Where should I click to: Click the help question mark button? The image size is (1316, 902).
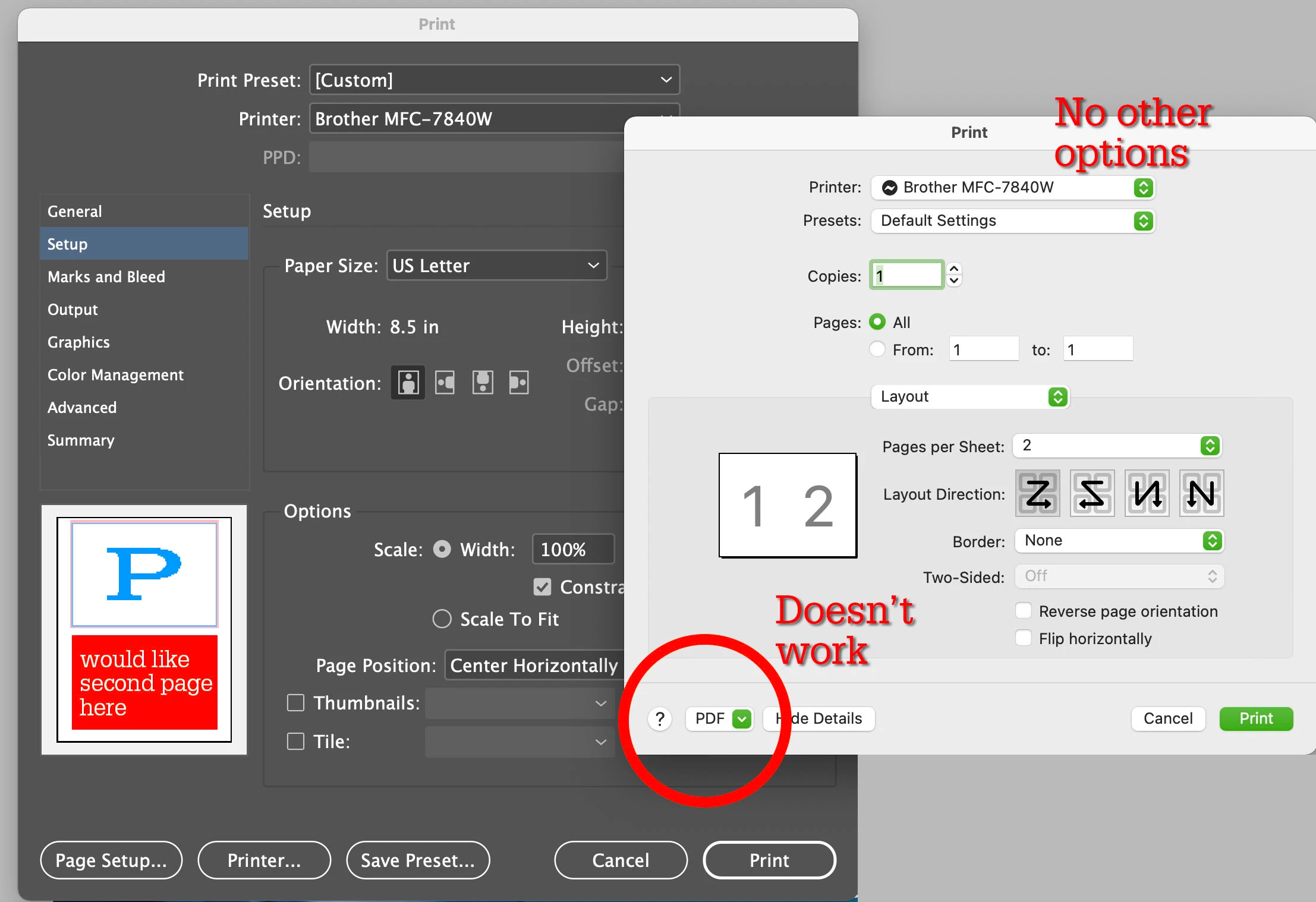(x=660, y=719)
